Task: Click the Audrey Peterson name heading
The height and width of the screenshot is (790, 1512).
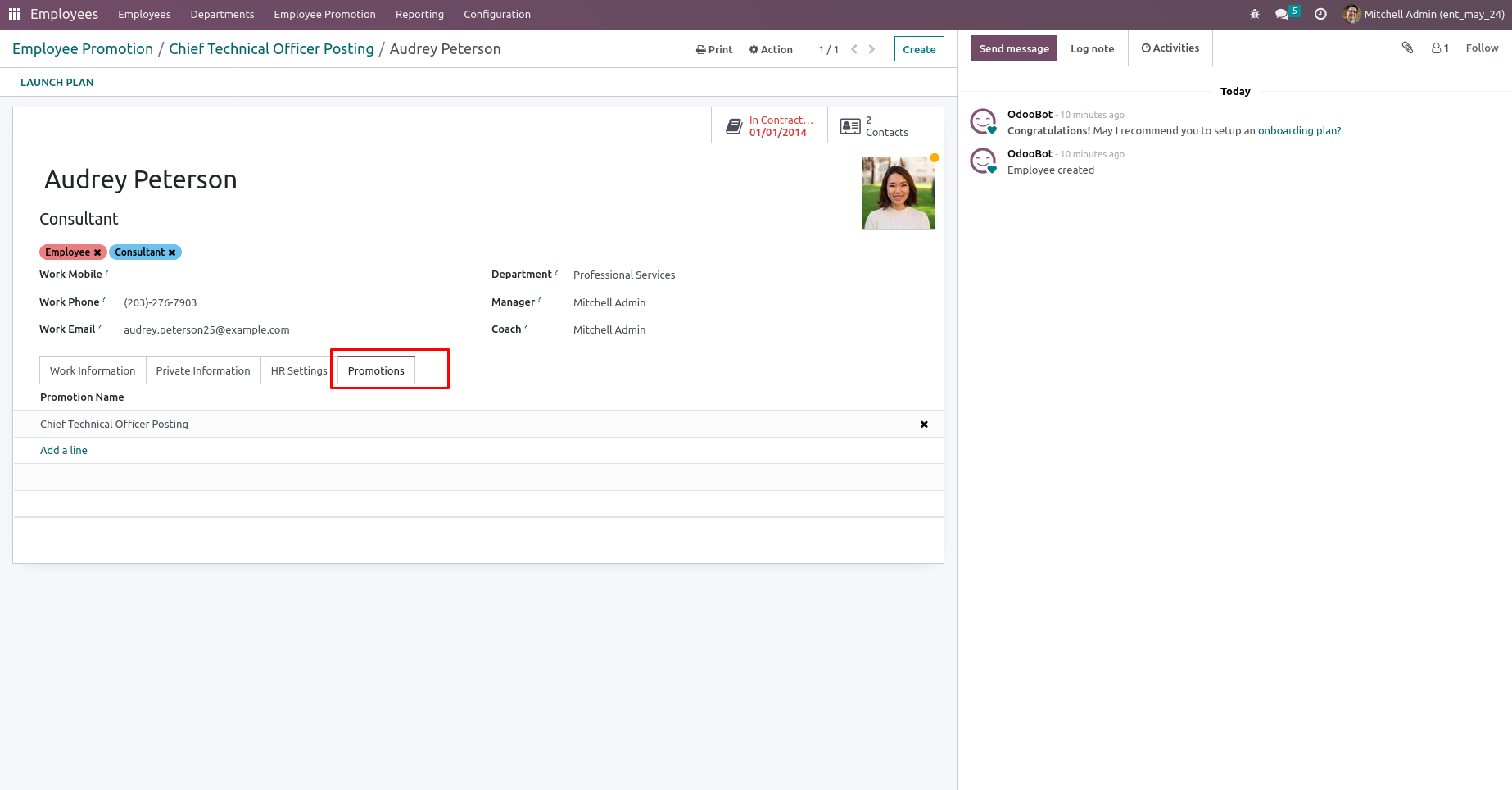Action: (x=140, y=179)
